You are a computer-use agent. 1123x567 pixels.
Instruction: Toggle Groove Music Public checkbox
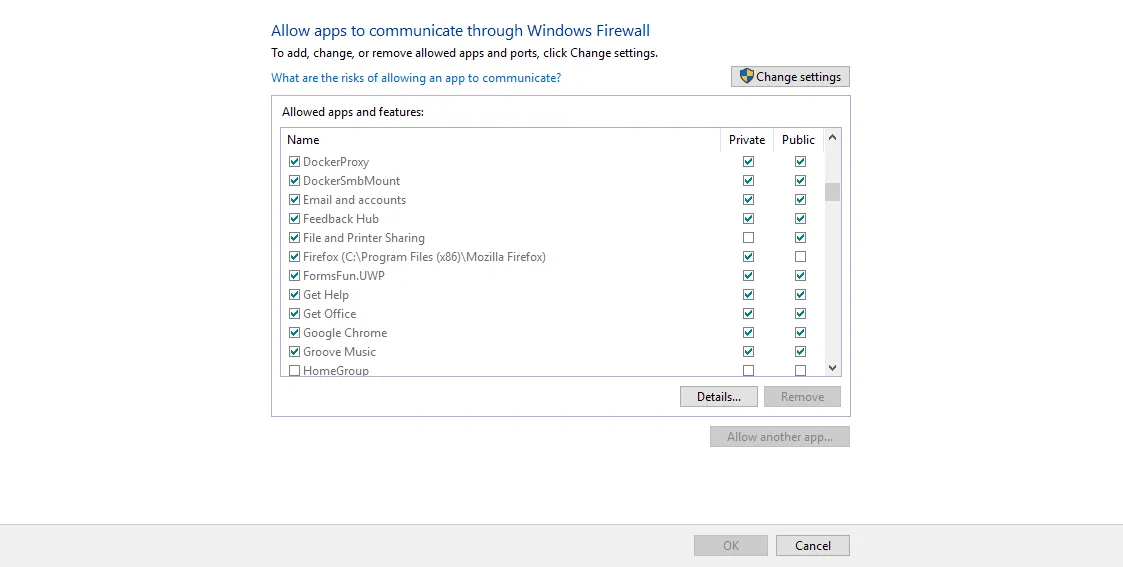tap(801, 352)
